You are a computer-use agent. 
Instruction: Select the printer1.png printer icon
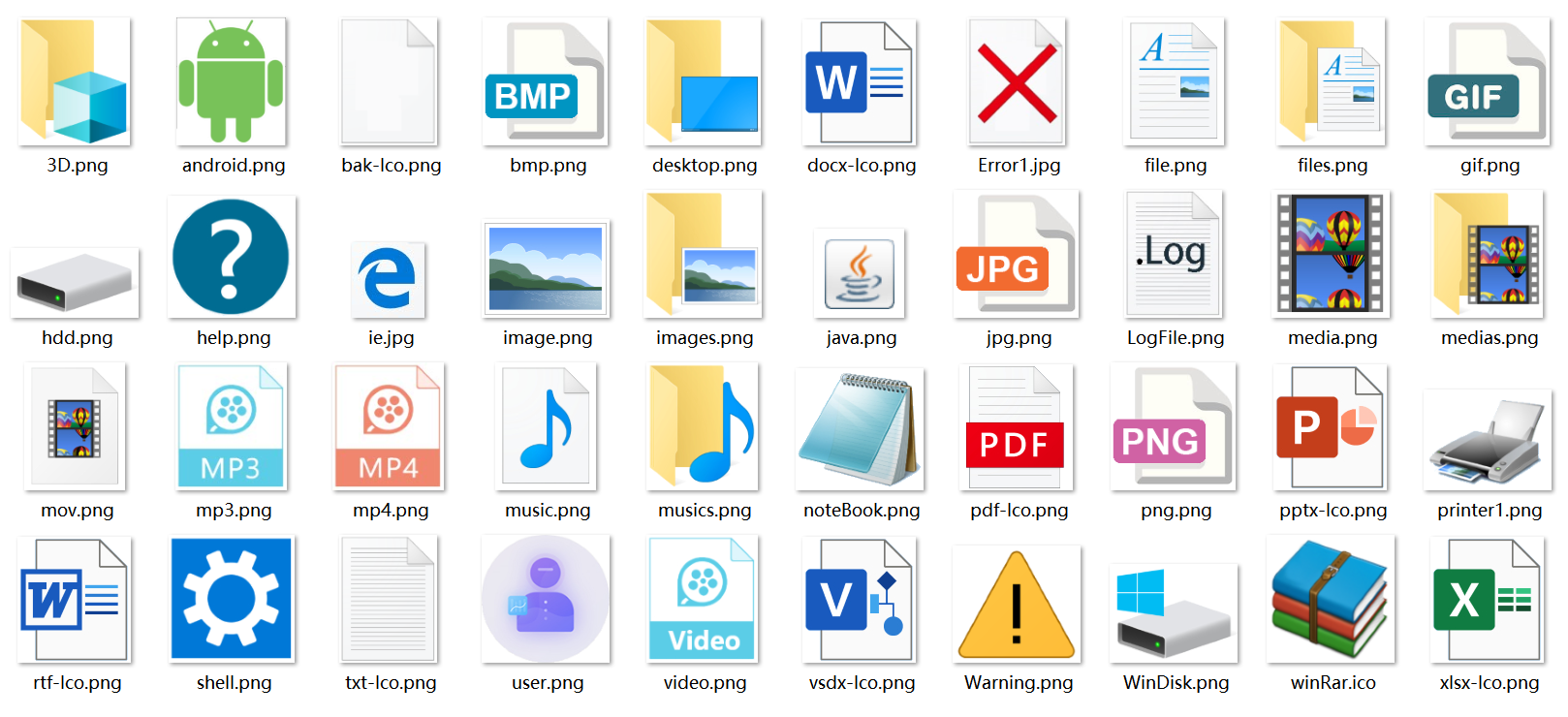[x=1488, y=441]
